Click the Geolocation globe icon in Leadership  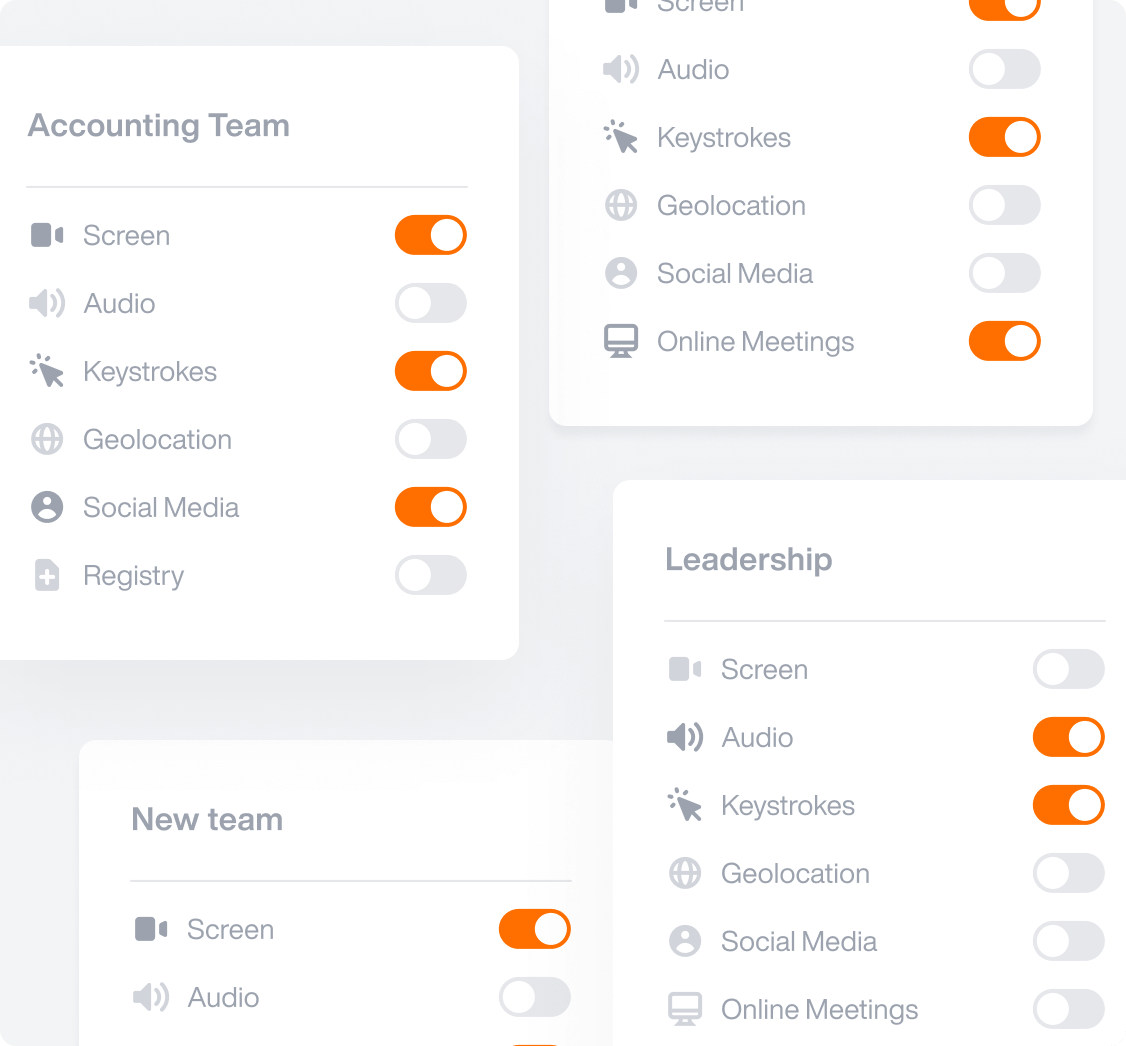[x=685, y=873]
